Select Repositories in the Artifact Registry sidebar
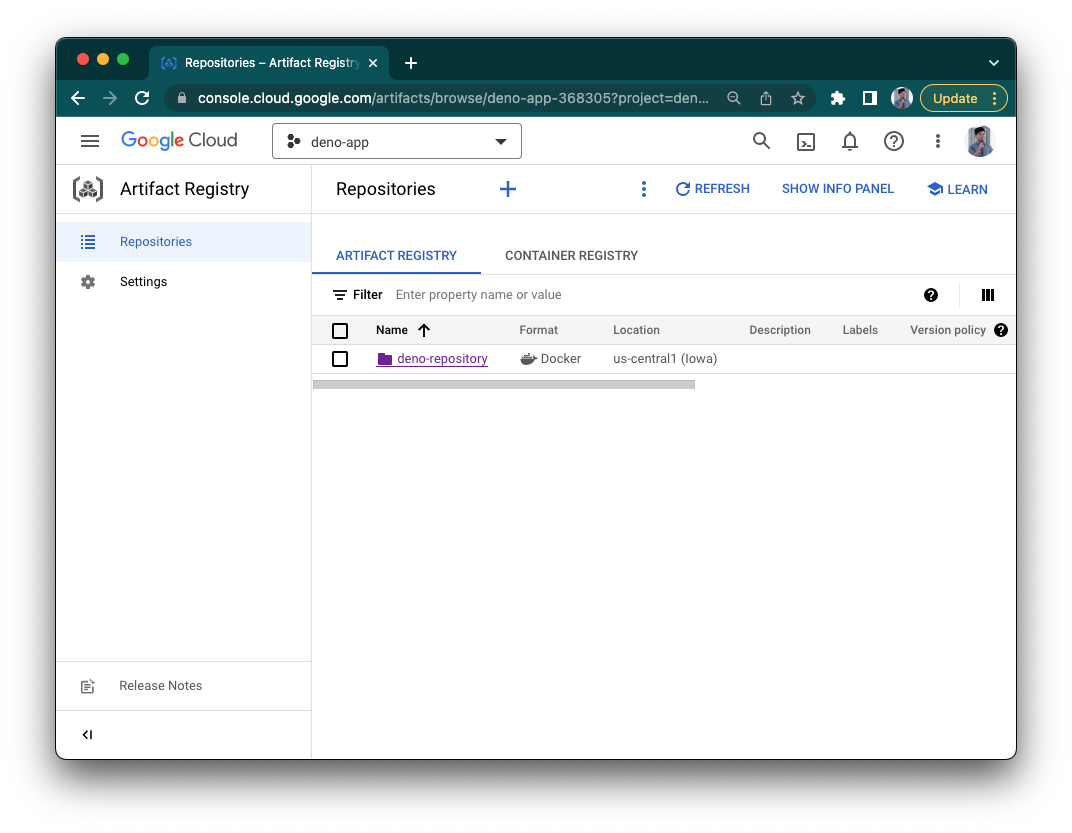Image resolution: width=1072 pixels, height=833 pixels. [x=156, y=241]
